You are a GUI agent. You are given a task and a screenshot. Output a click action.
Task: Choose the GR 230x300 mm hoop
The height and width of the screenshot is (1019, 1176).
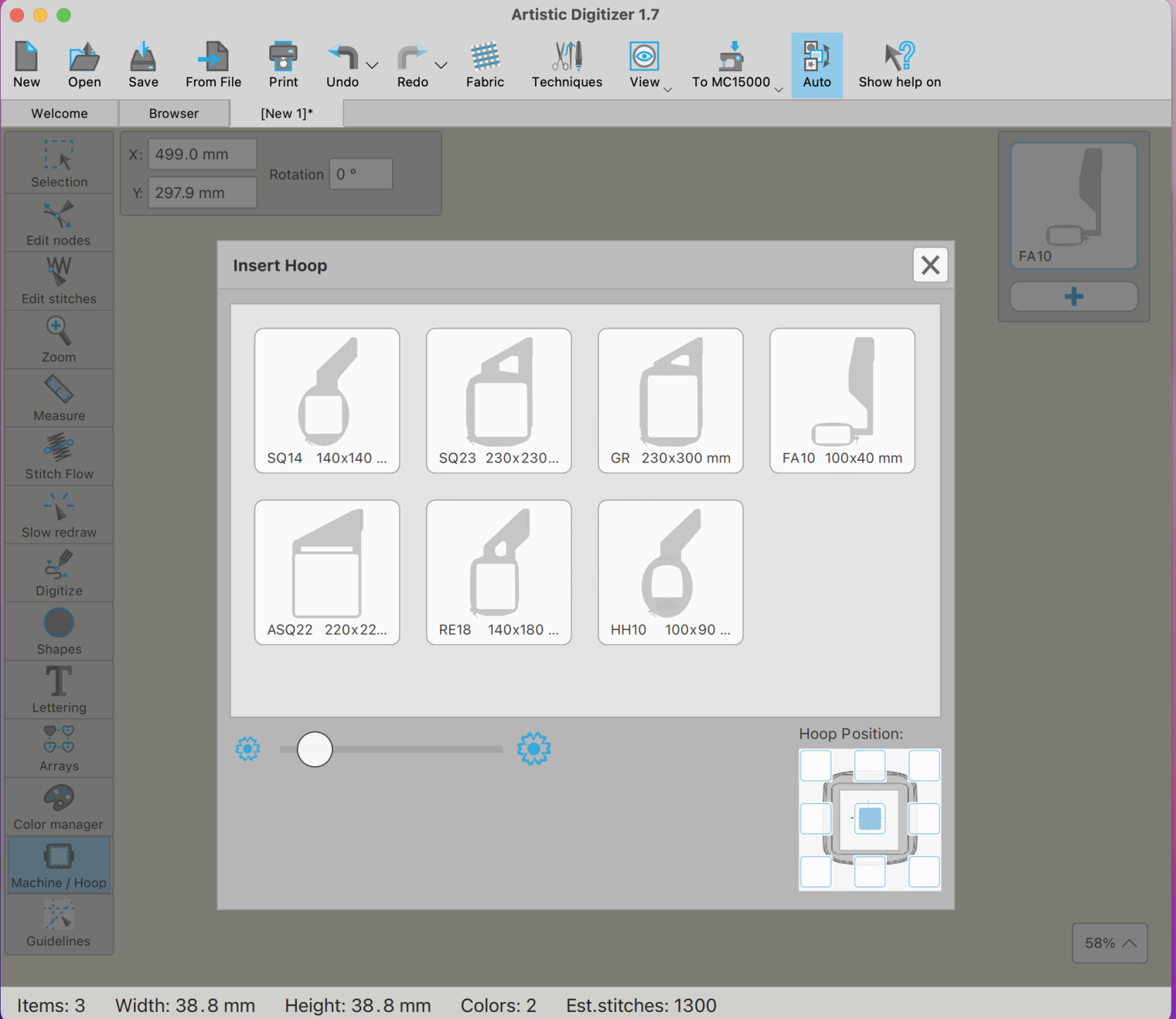(x=670, y=400)
